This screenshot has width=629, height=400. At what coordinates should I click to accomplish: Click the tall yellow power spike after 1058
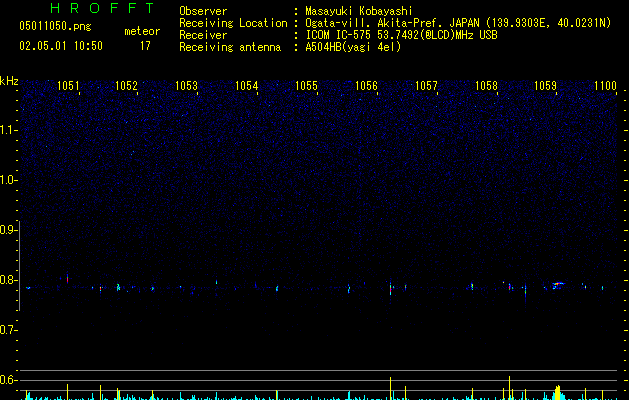coord(509,388)
